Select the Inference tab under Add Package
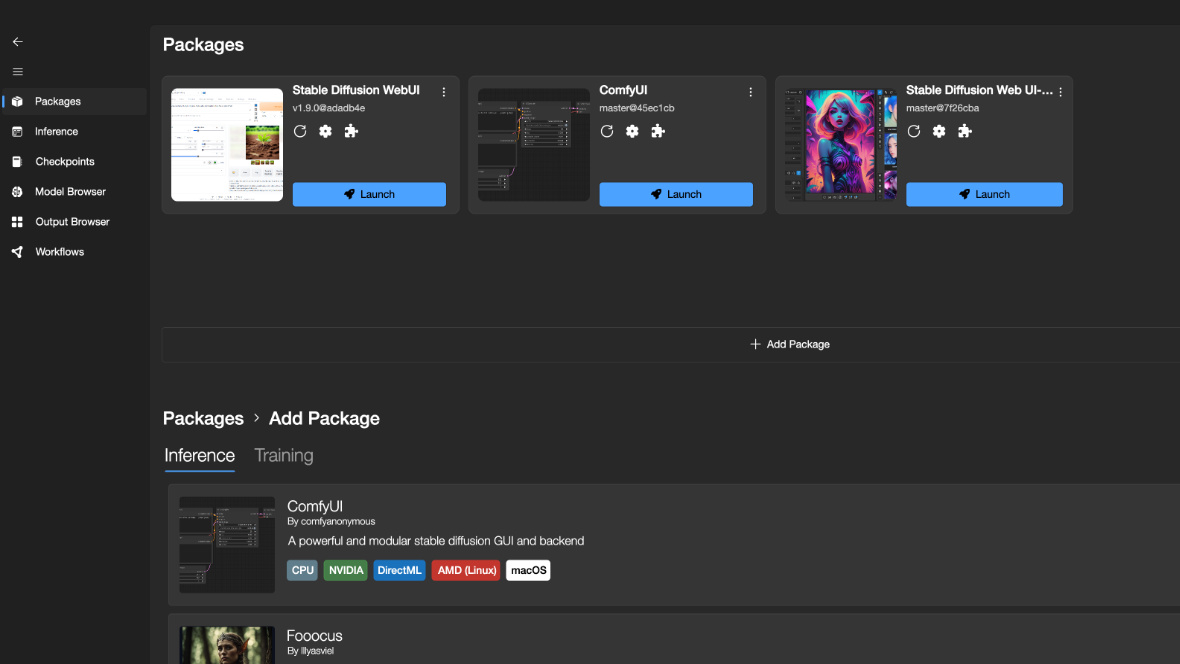The image size is (1180, 664). point(200,456)
